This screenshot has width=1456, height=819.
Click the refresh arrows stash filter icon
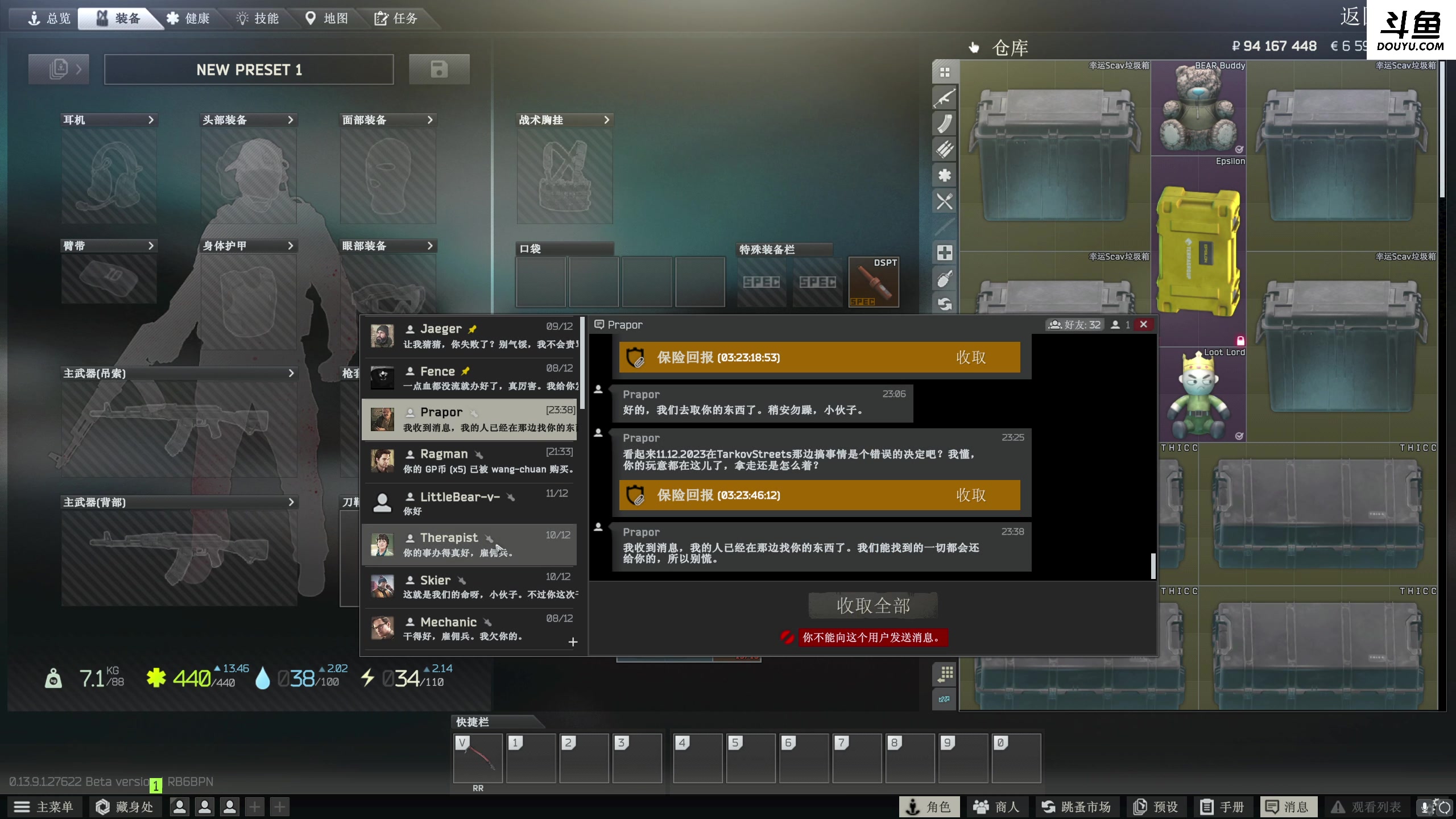click(x=945, y=304)
